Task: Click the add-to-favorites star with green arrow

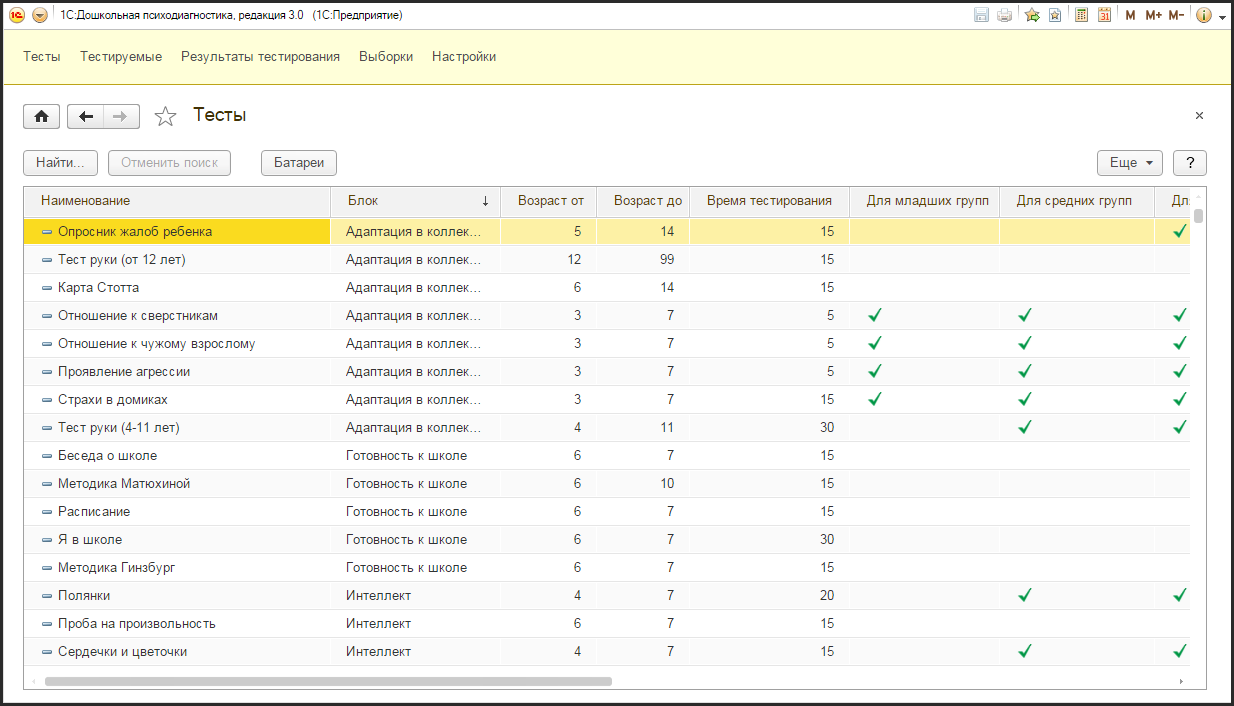Action: (x=1032, y=15)
